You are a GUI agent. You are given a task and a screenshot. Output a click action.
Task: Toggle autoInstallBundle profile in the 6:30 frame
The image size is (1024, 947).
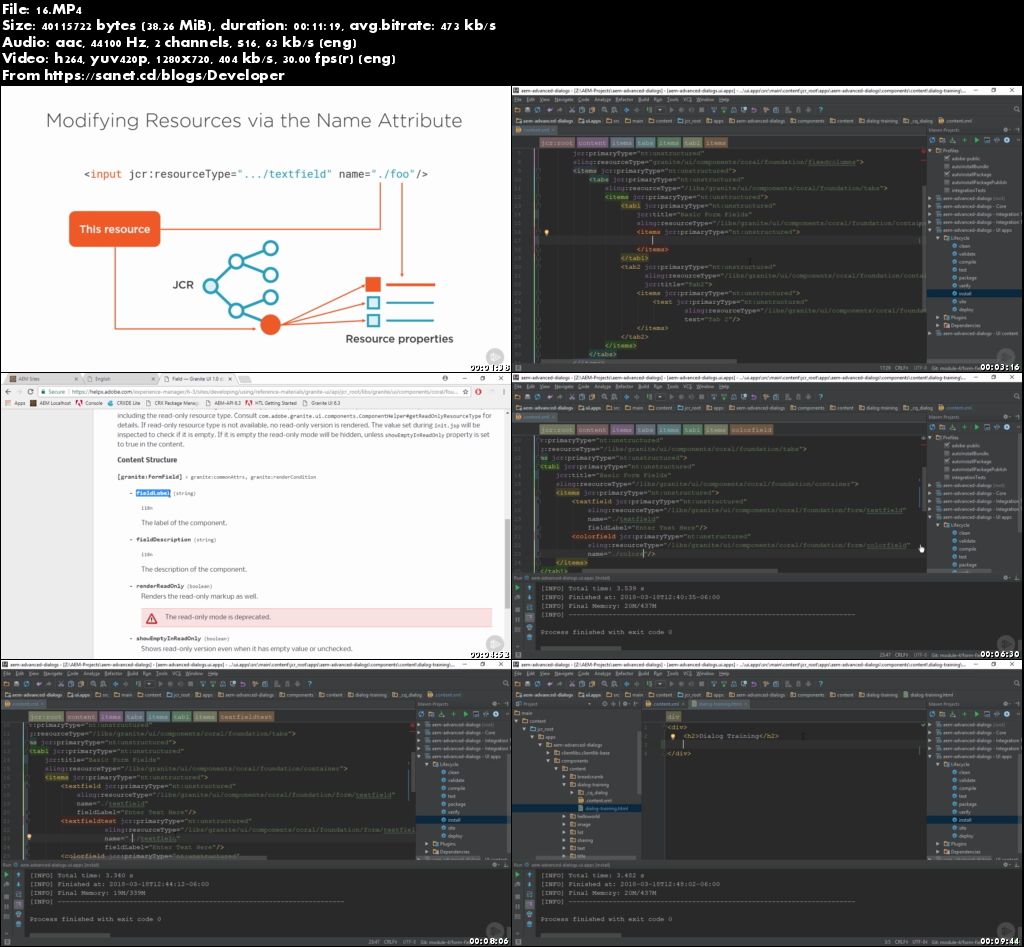(946, 453)
